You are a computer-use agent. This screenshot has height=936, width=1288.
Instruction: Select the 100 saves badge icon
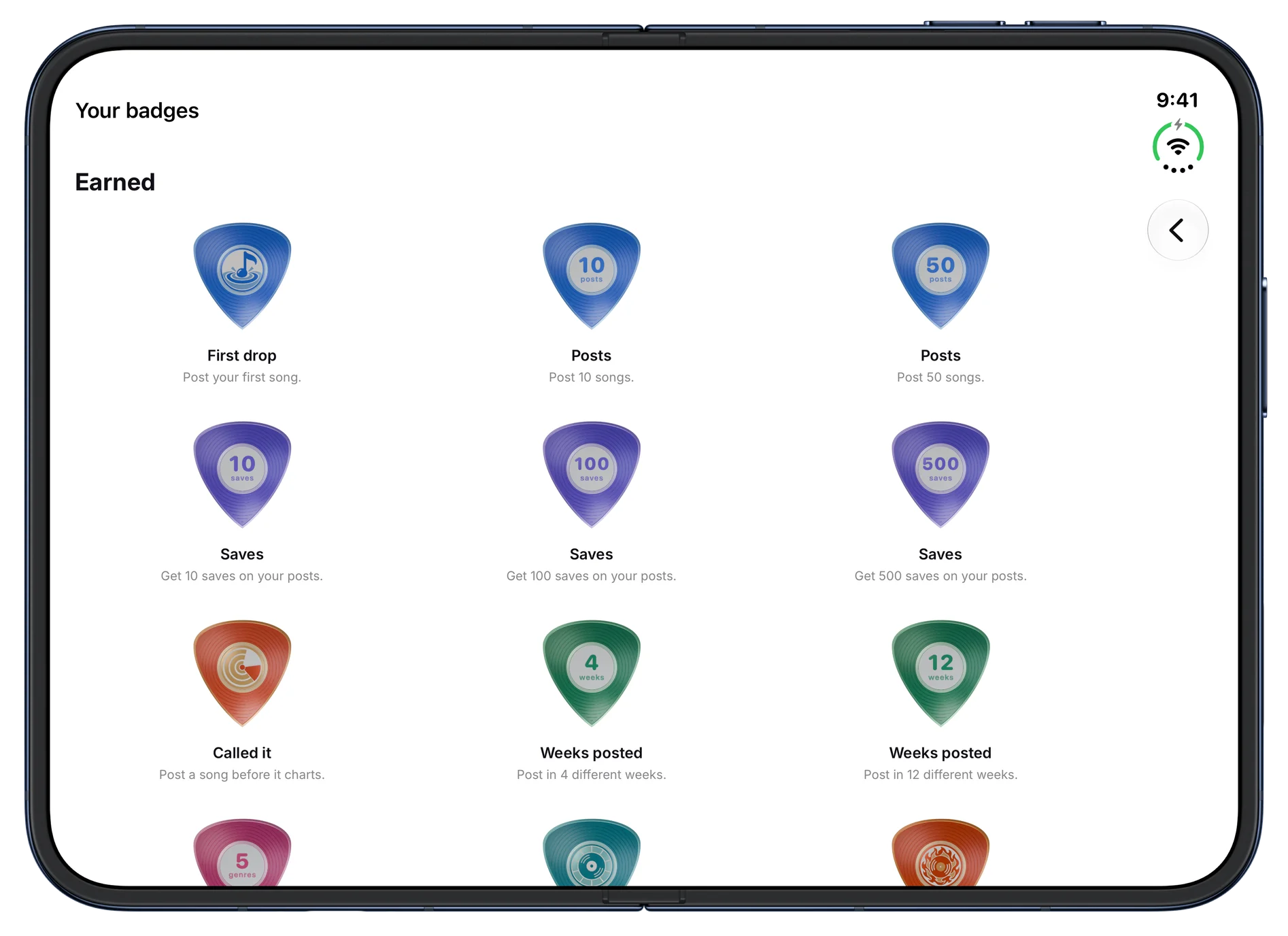[x=592, y=474]
